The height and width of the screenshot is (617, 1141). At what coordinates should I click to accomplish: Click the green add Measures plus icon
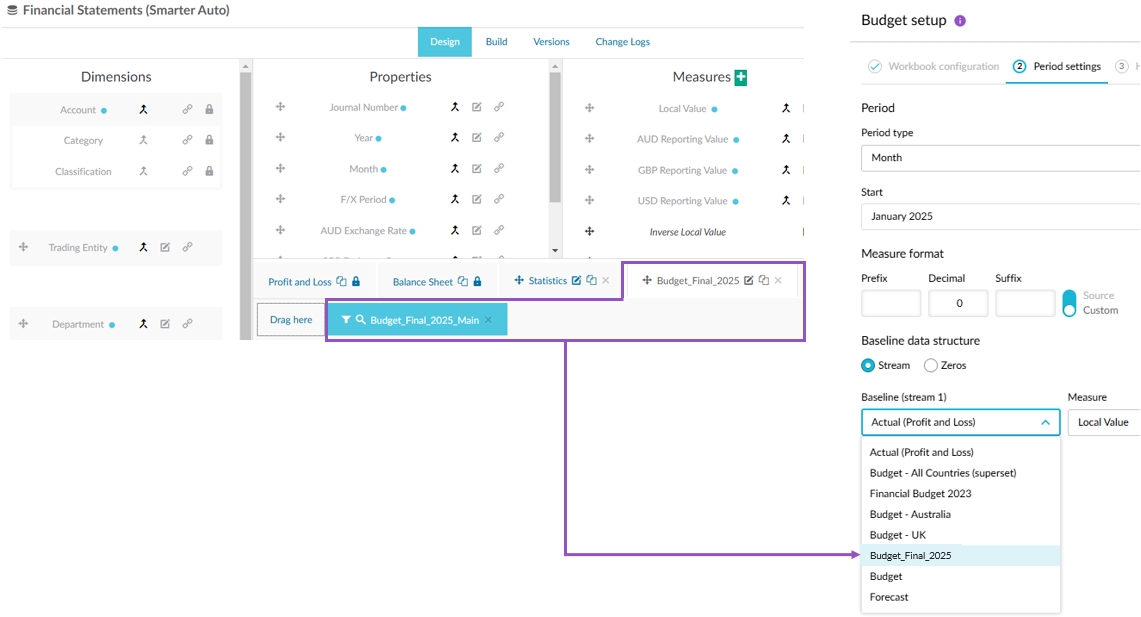pos(741,77)
